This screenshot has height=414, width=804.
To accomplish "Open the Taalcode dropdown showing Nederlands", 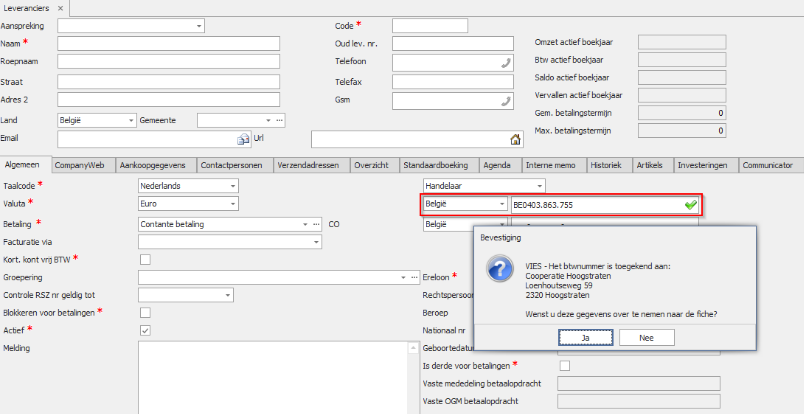I will tap(233, 186).
